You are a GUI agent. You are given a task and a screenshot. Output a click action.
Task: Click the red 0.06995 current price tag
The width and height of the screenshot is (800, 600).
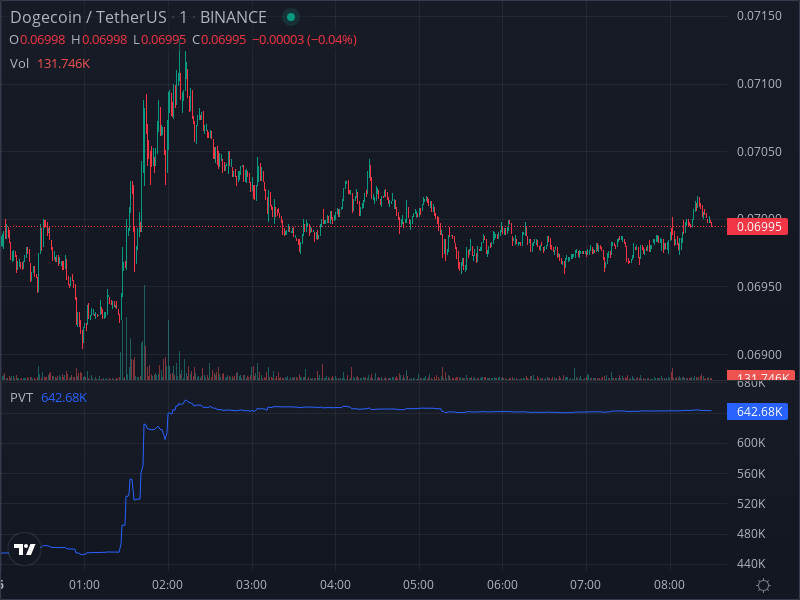[757, 227]
